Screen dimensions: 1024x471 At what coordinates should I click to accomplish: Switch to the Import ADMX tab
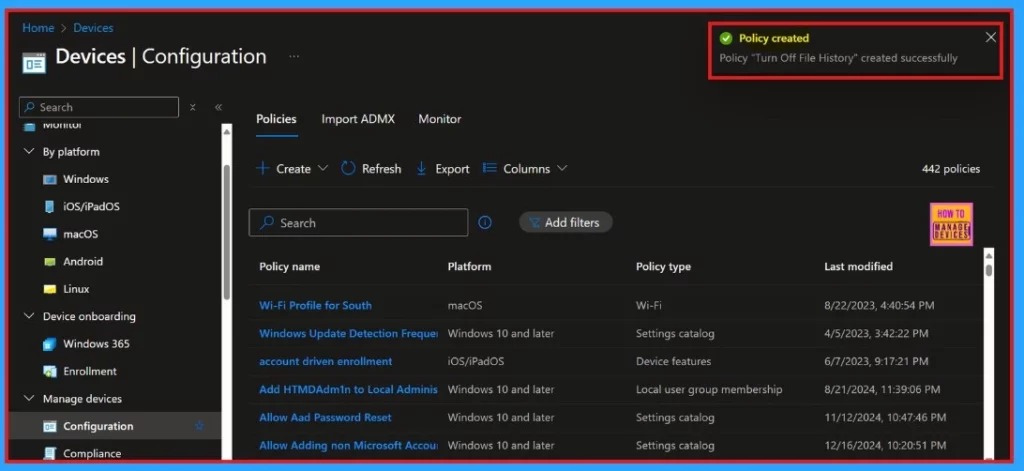pyautogui.click(x=358, y=119)
